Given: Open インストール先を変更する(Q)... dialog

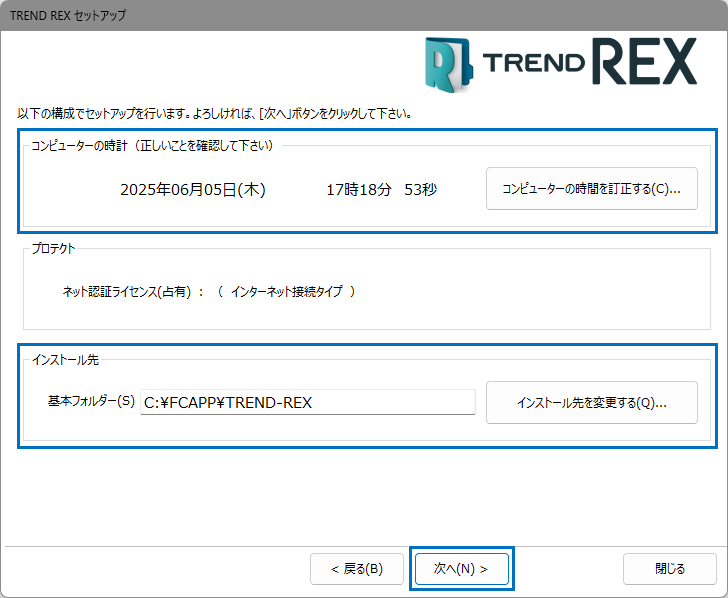Looking at the screenshot, I should [x=592, y=403].
